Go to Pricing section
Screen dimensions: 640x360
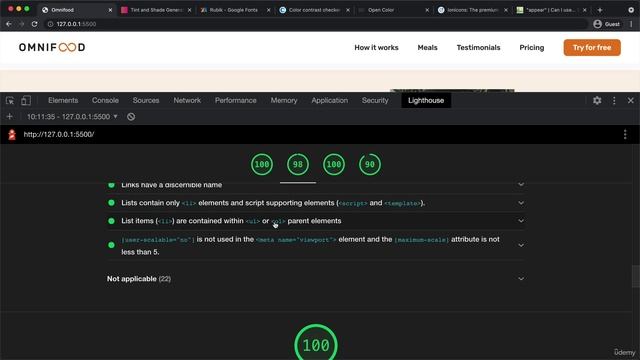531,47
